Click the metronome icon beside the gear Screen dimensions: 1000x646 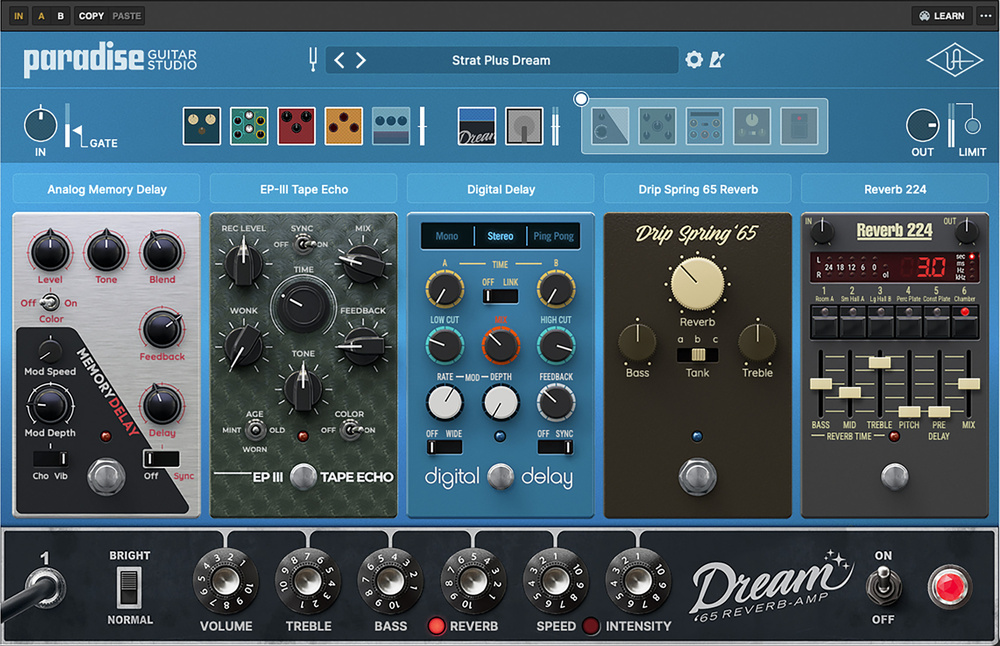click(x=716, y=60)
